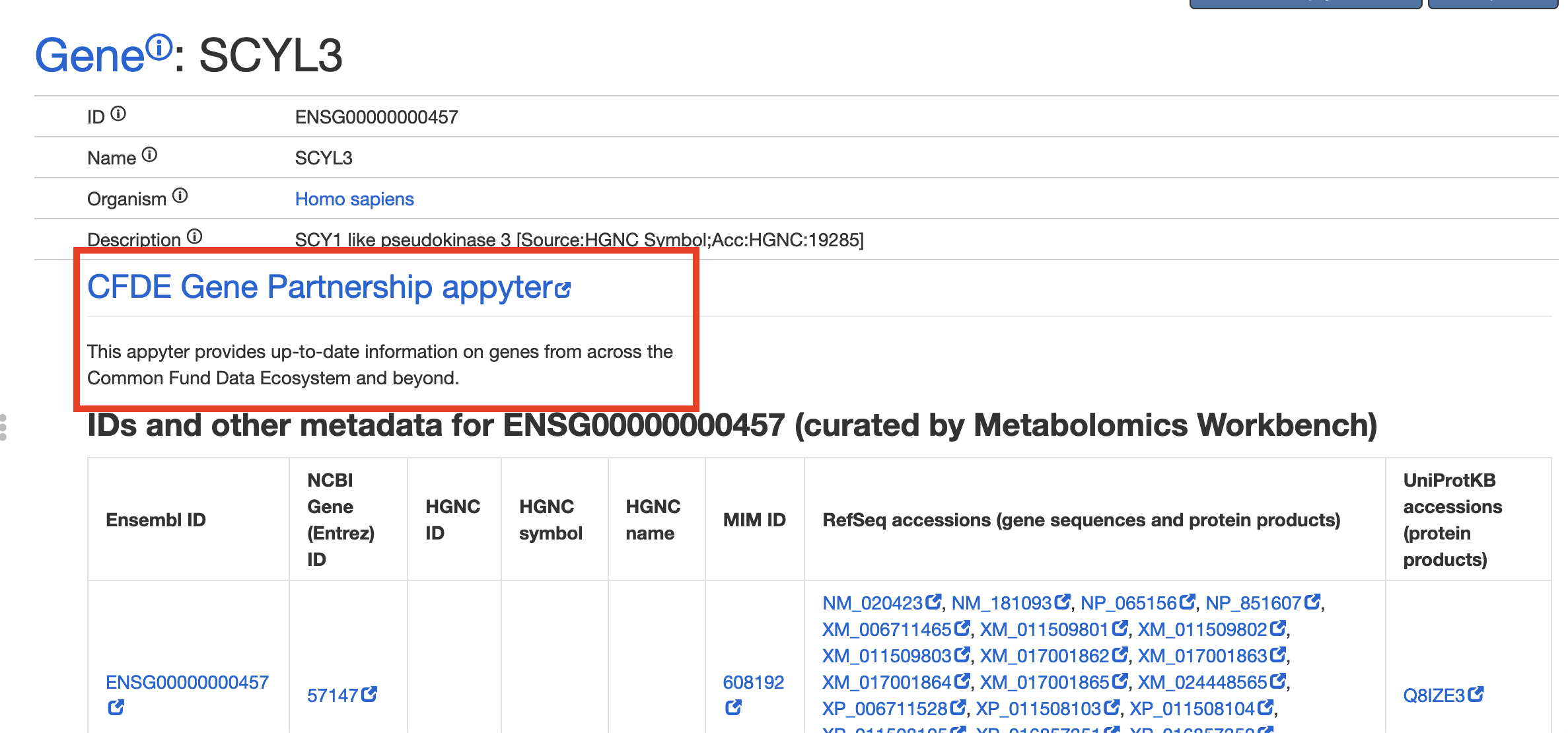Click the sidebar drag handle dots on left edge
The image size is (1568, 733).
point(3,427)
